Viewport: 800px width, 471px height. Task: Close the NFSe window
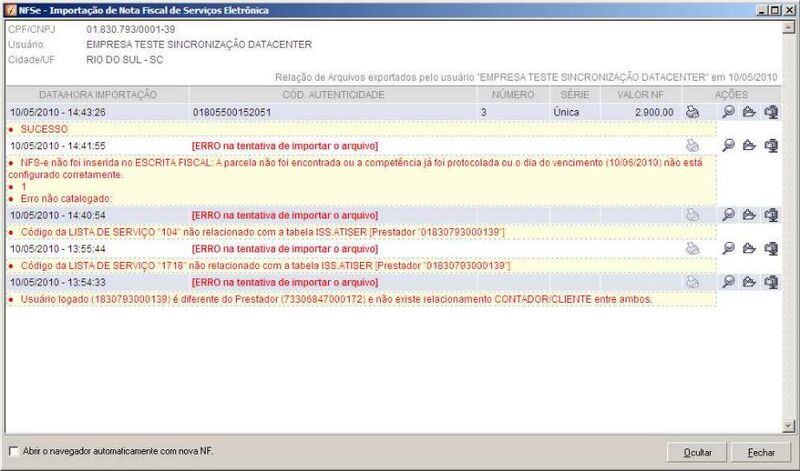pyautogui.click(x=788, y=10)
